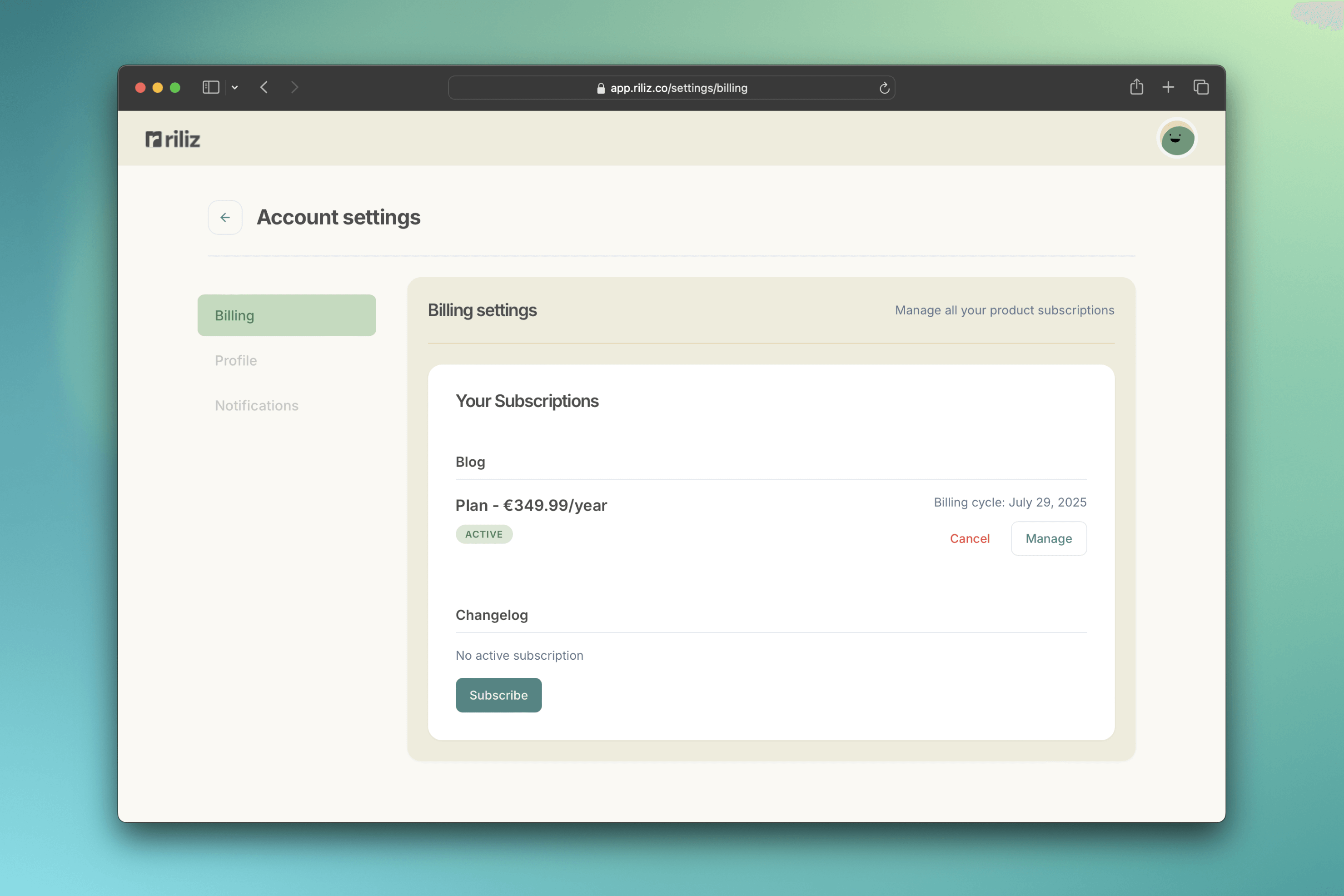The height and width of the screenshot is (896, 1344).
Task: Click the green fullscreen window button
Action: (175, 87)
